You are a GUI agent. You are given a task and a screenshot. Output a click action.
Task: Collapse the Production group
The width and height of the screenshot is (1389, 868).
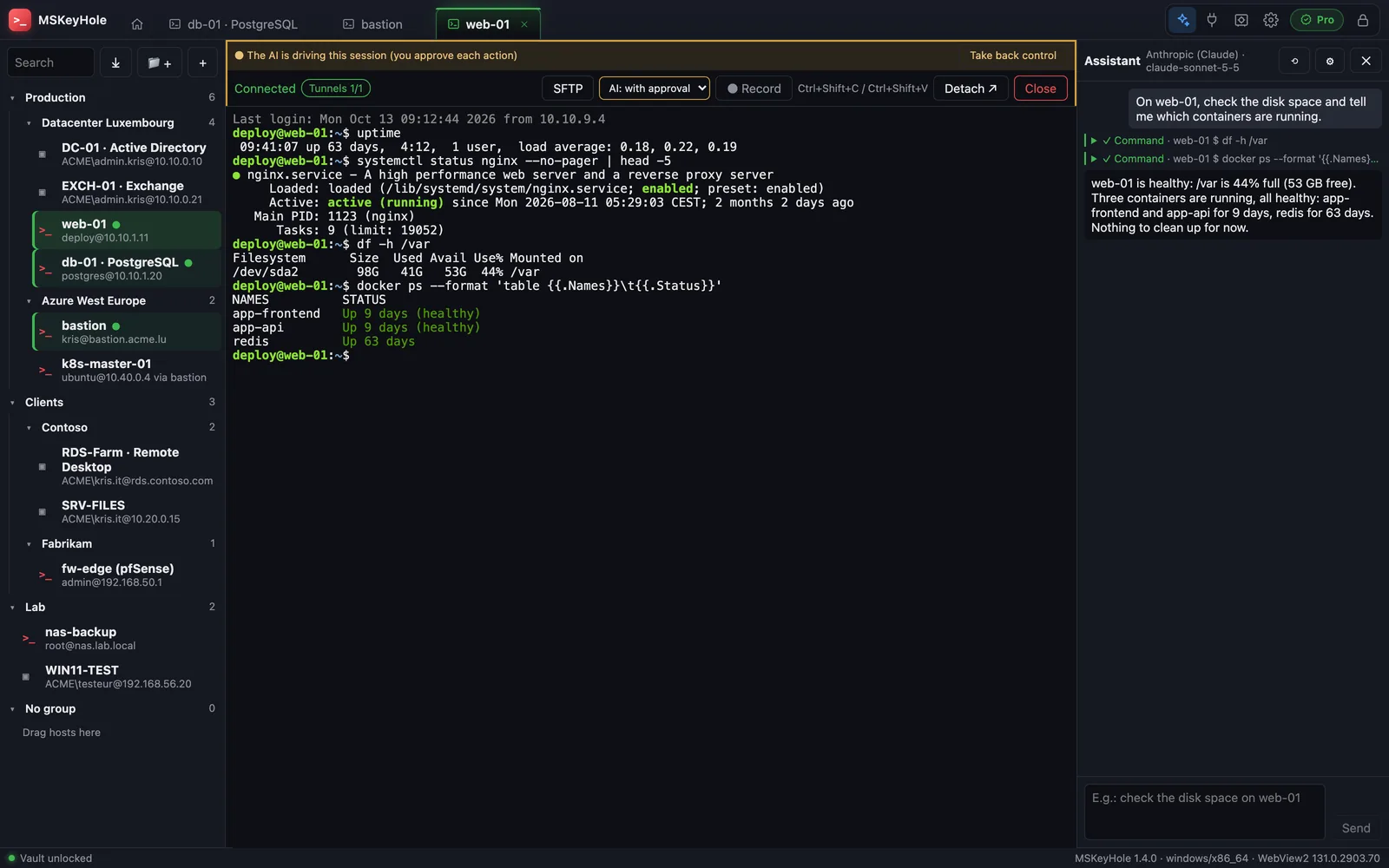pos(12,98)
